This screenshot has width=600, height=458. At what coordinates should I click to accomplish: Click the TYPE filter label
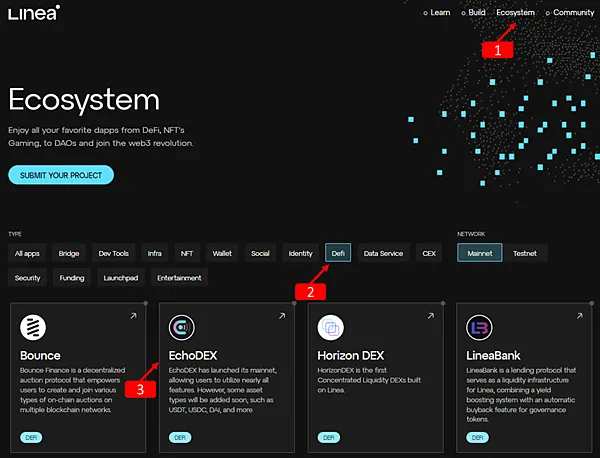tap(15, 234)
